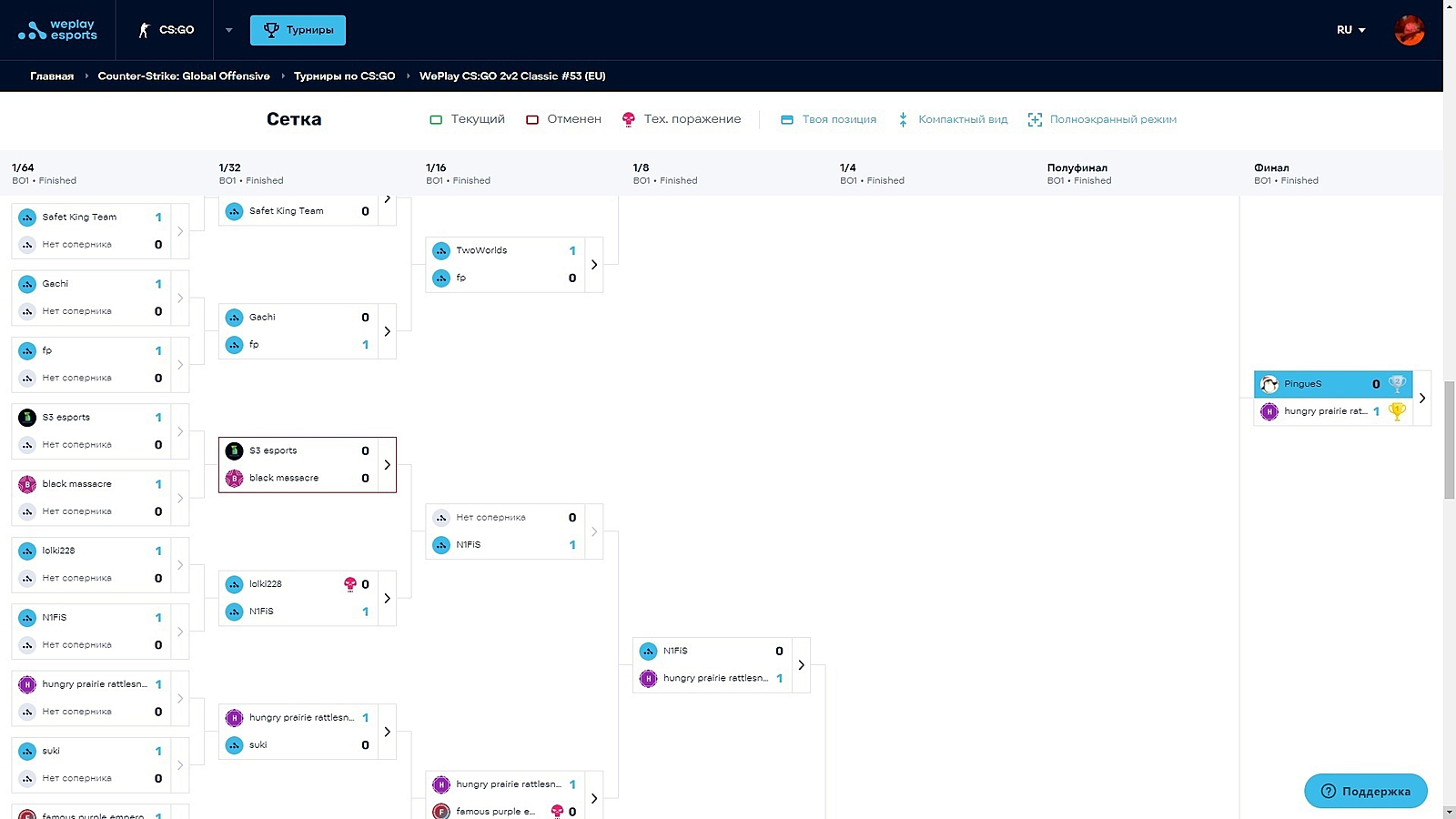
Task: Click the fullscreen mode icon
Action: tap(1035, 119)
